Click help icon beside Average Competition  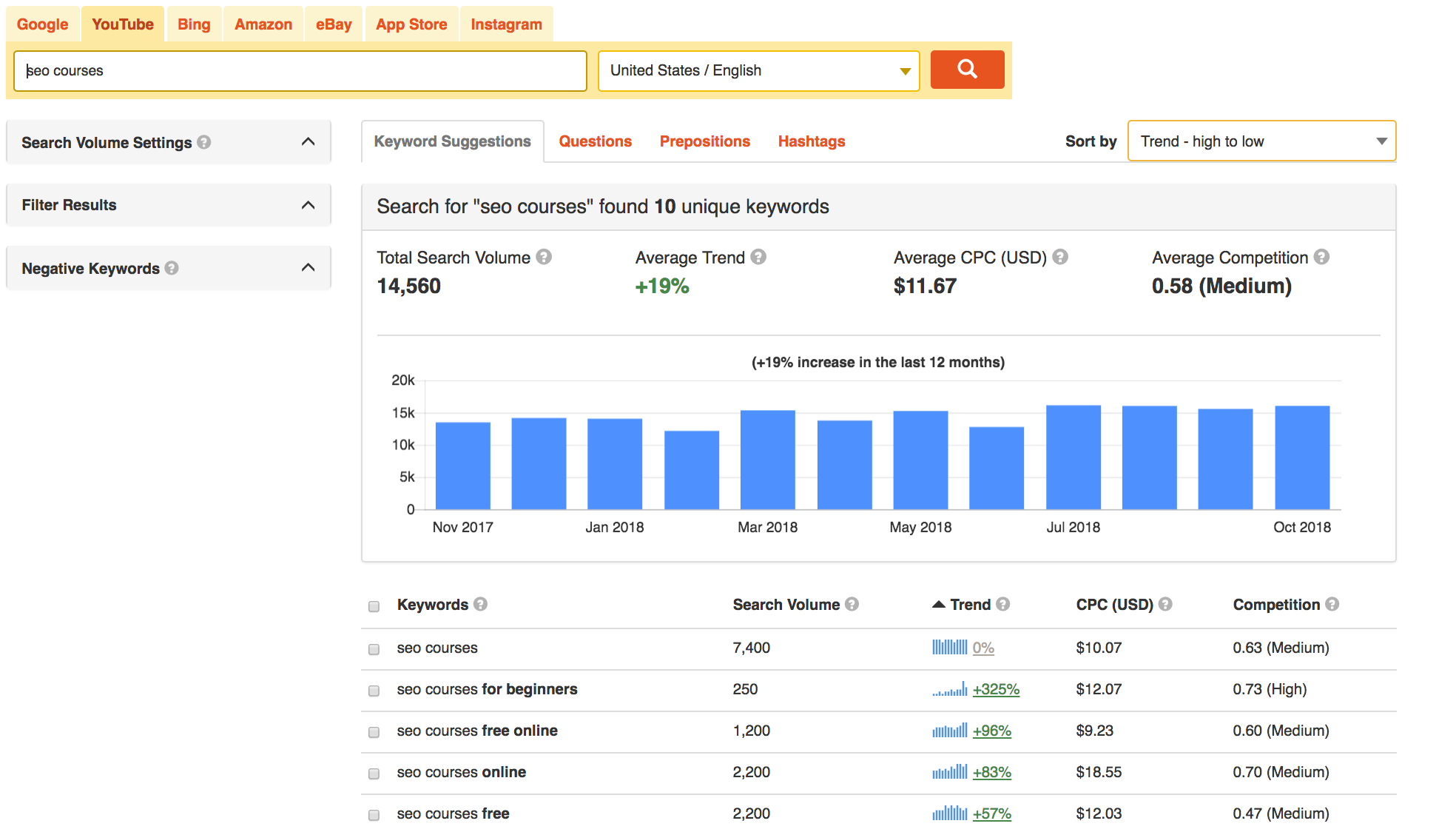(1321, 257)
